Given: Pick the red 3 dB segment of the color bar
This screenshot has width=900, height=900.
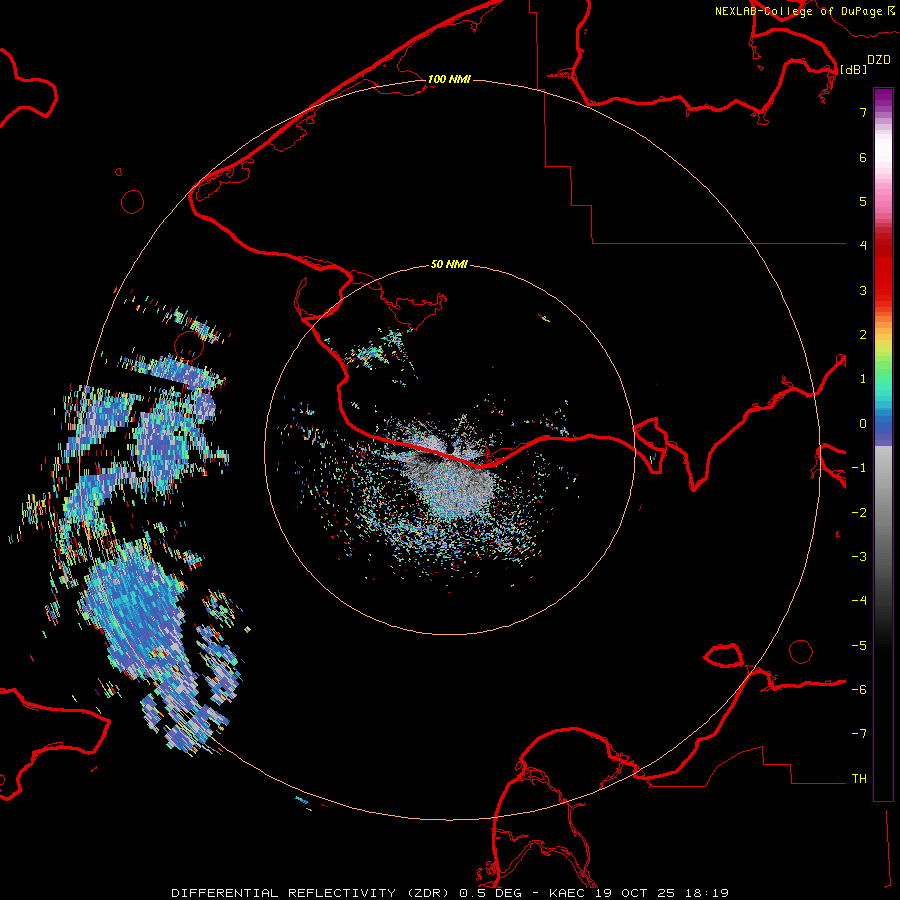Looking at the screenshot, I should click(x=883, y=290).
